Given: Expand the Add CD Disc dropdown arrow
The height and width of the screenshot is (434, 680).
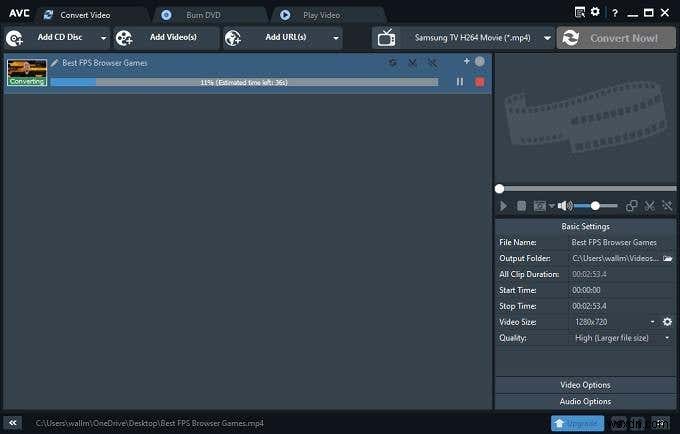Looking at the screenshot, I should pyautogui.click(x=103, y=38).
